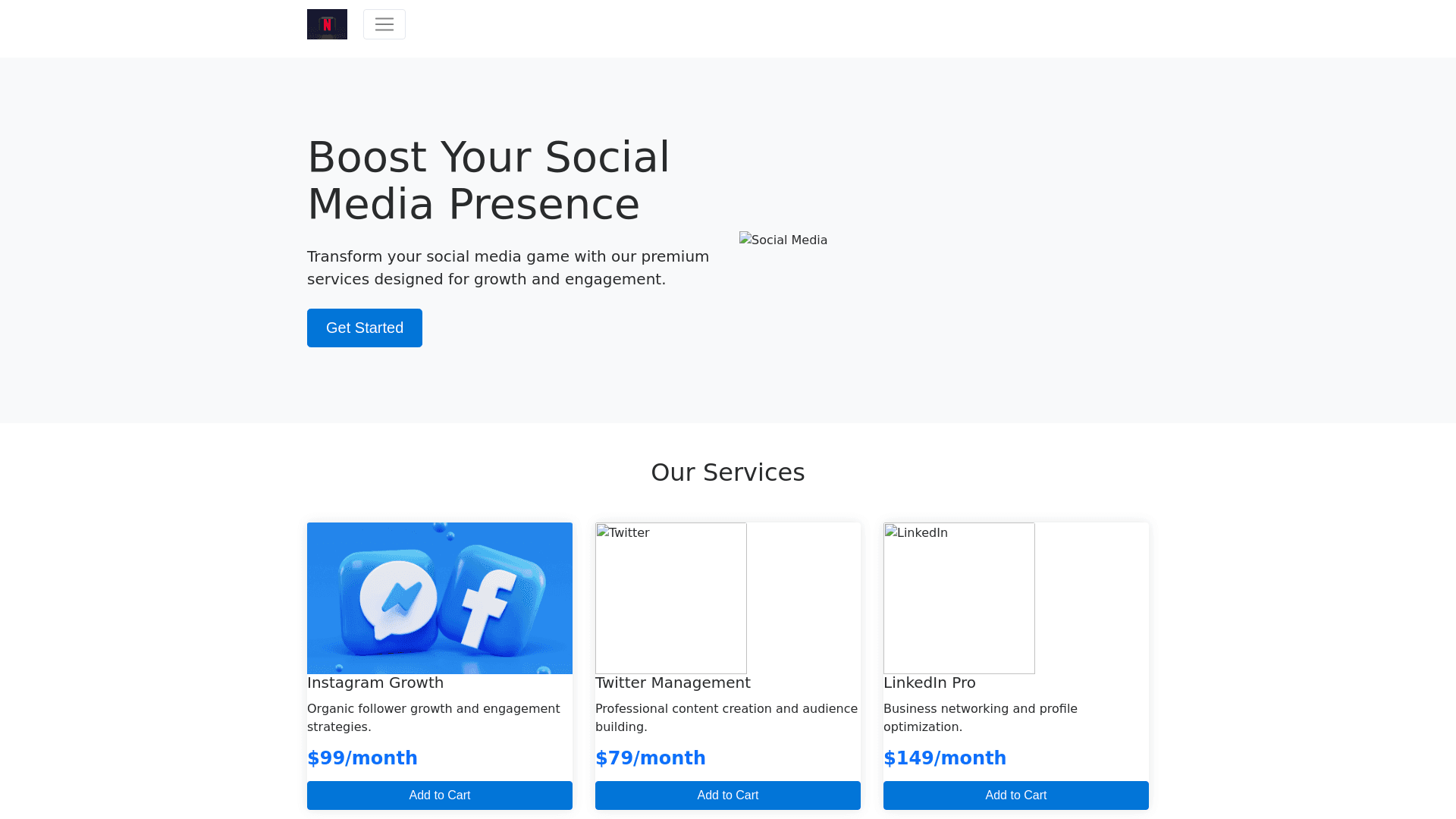Screen dimensions: 1456x819
Task: Click the Twitter service image placeholder
Action: click(671, 598)
